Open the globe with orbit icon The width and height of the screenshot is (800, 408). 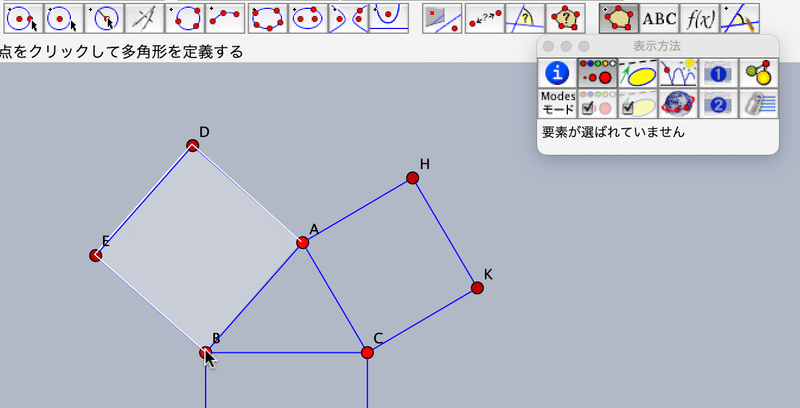pyautogui.click(x=678, y=104)
